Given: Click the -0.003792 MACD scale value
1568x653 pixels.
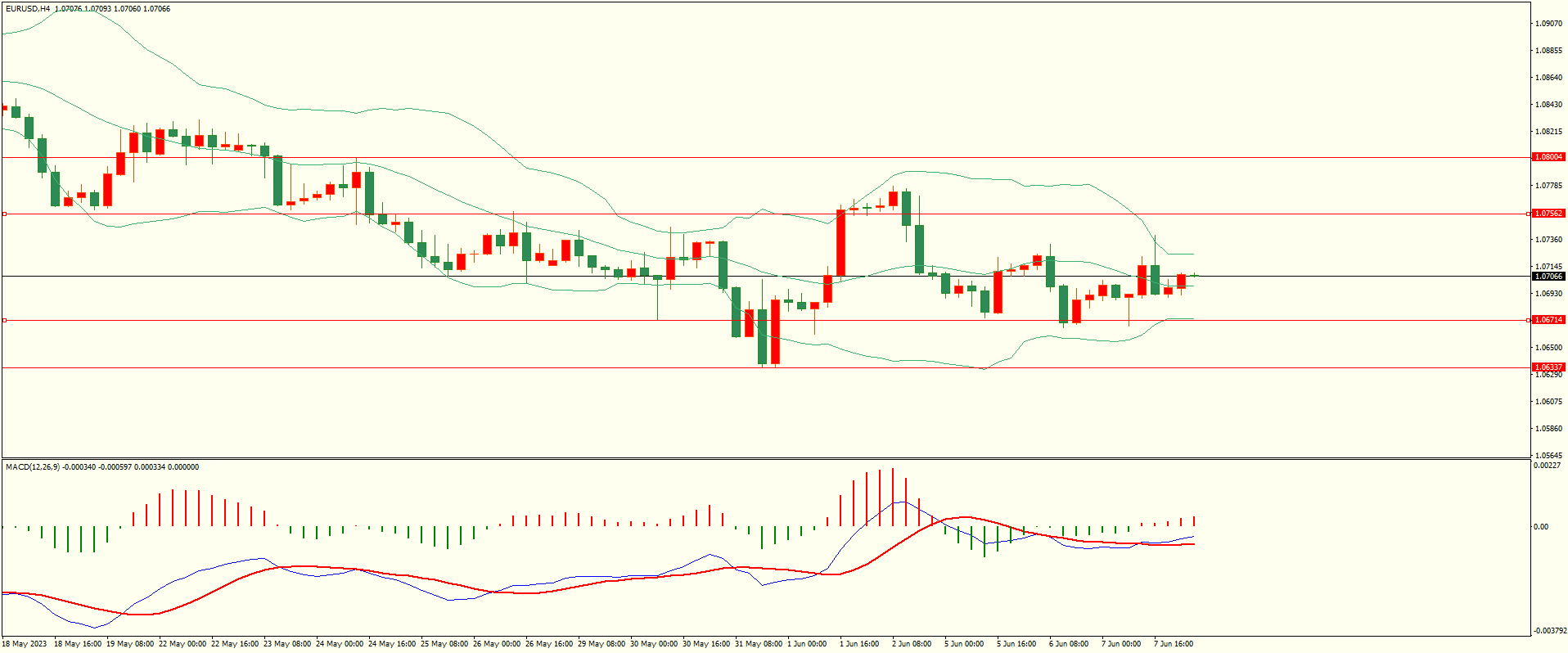Looking at the screenshot, I should click(x=1549, y=631).
